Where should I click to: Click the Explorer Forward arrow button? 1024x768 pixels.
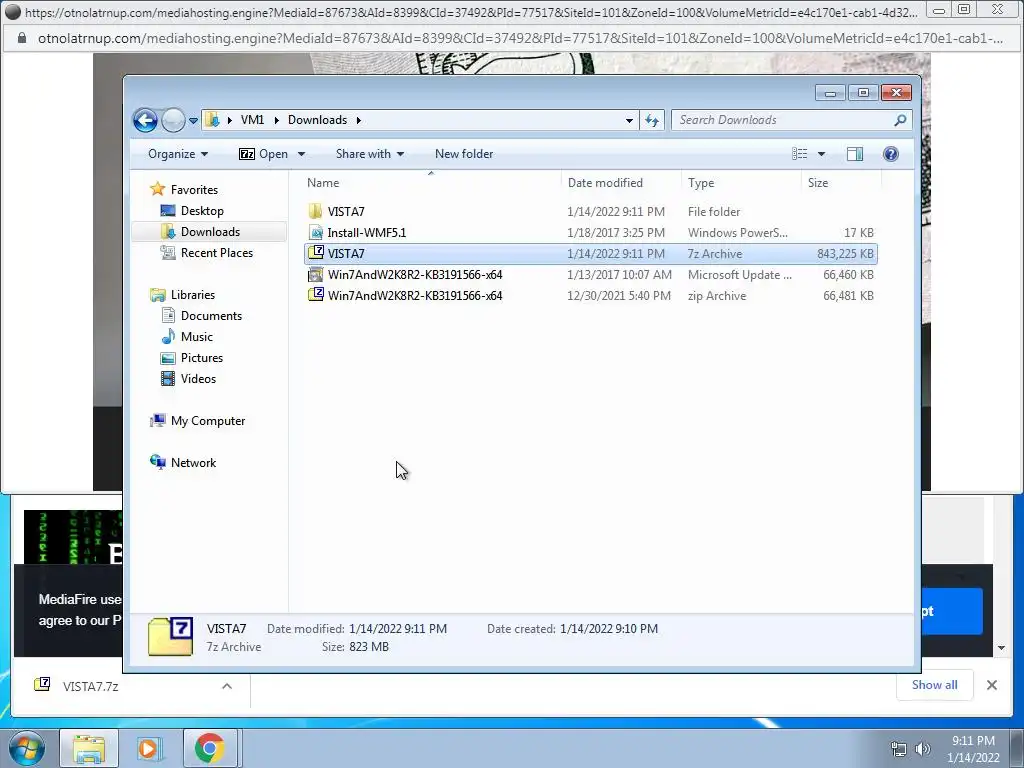click(173, 120)
